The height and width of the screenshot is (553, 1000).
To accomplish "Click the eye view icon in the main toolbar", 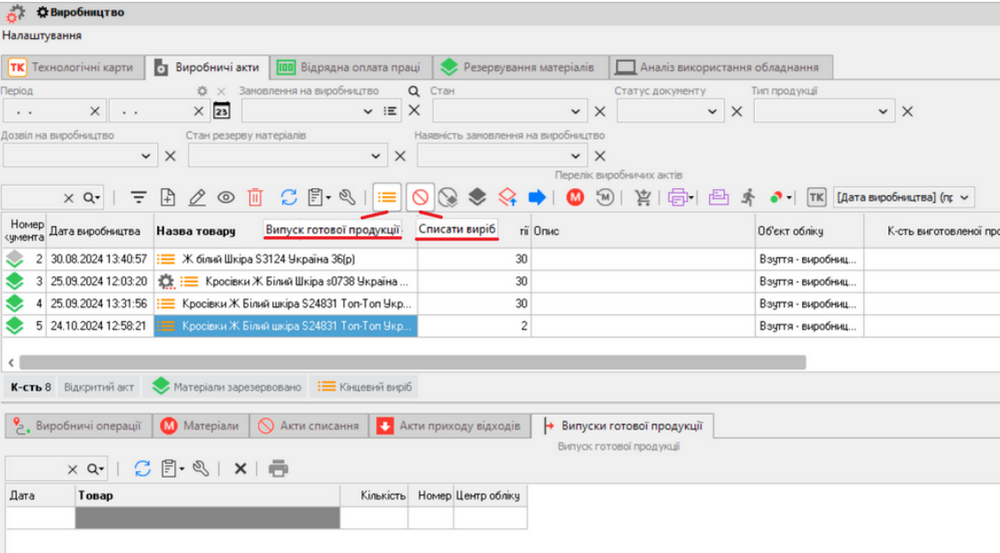I will coord(226,198).
